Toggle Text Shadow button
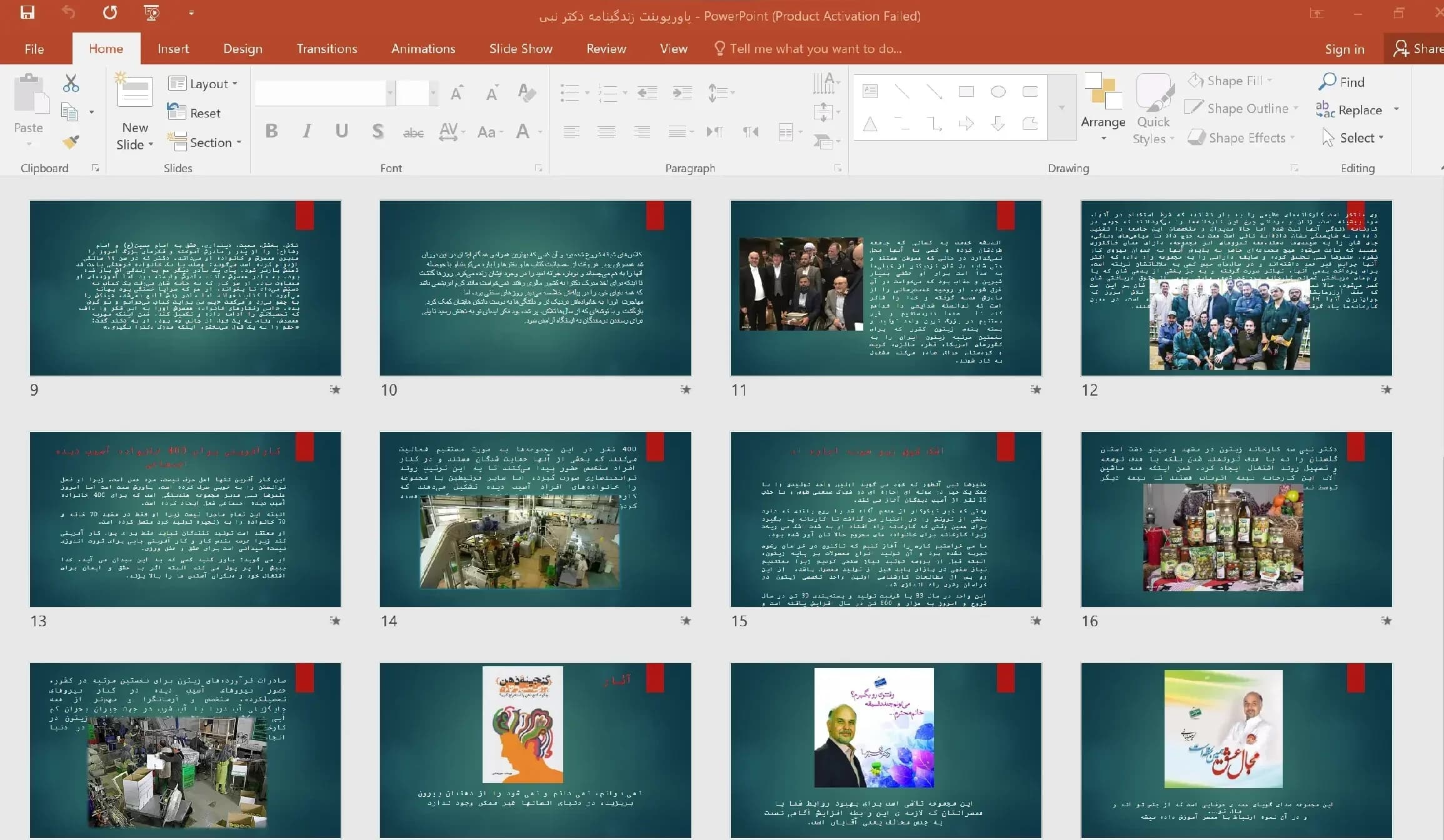Image resolution: width=1444 pixels, height=840 pixels. click(378, 131)
